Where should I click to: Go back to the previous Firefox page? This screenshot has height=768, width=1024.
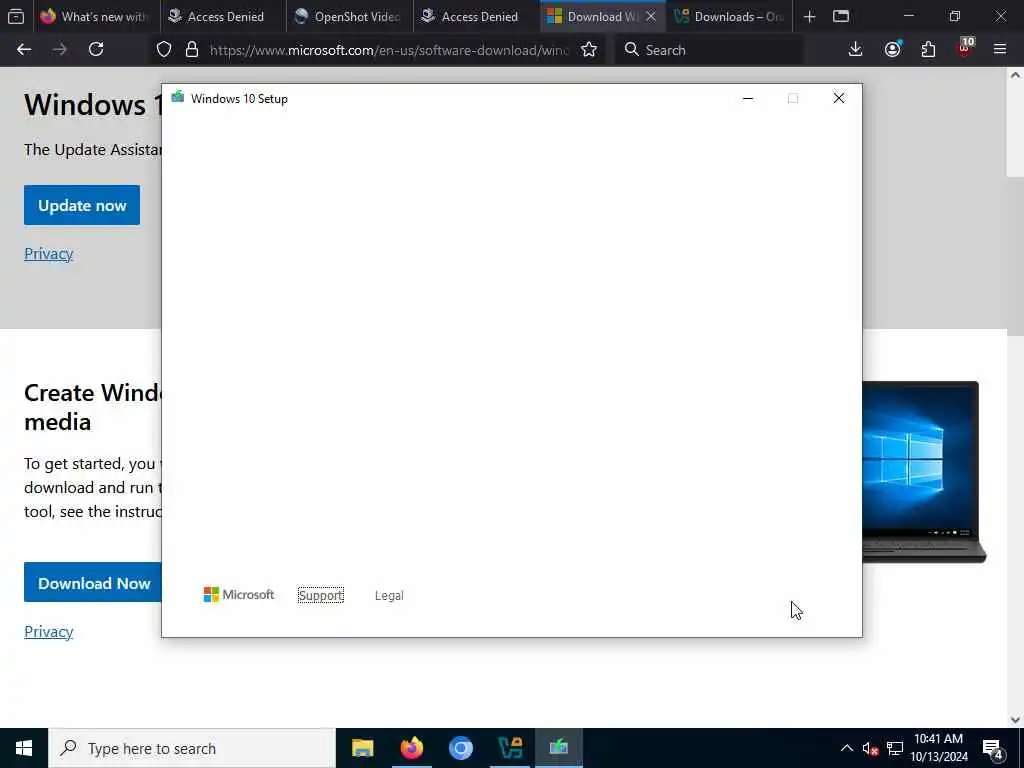[x=24, y=50]
